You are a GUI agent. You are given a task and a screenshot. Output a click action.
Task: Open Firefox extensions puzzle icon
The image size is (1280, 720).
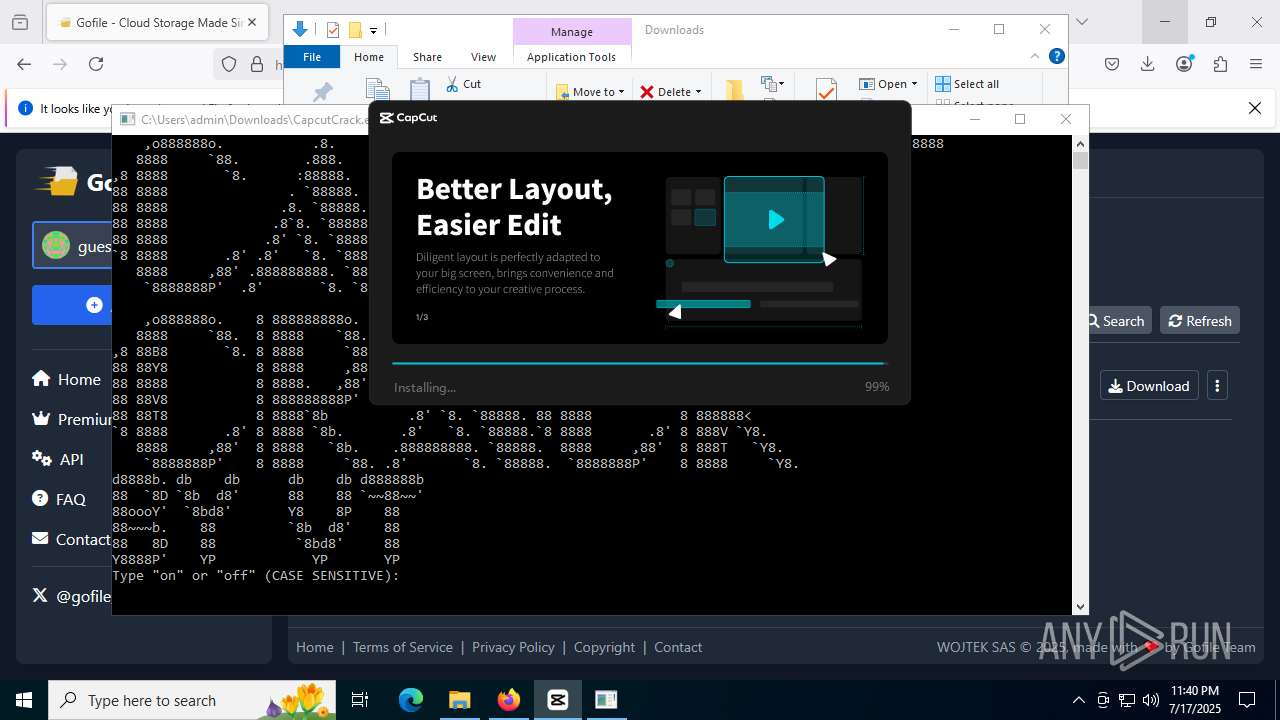(1220, 64)
